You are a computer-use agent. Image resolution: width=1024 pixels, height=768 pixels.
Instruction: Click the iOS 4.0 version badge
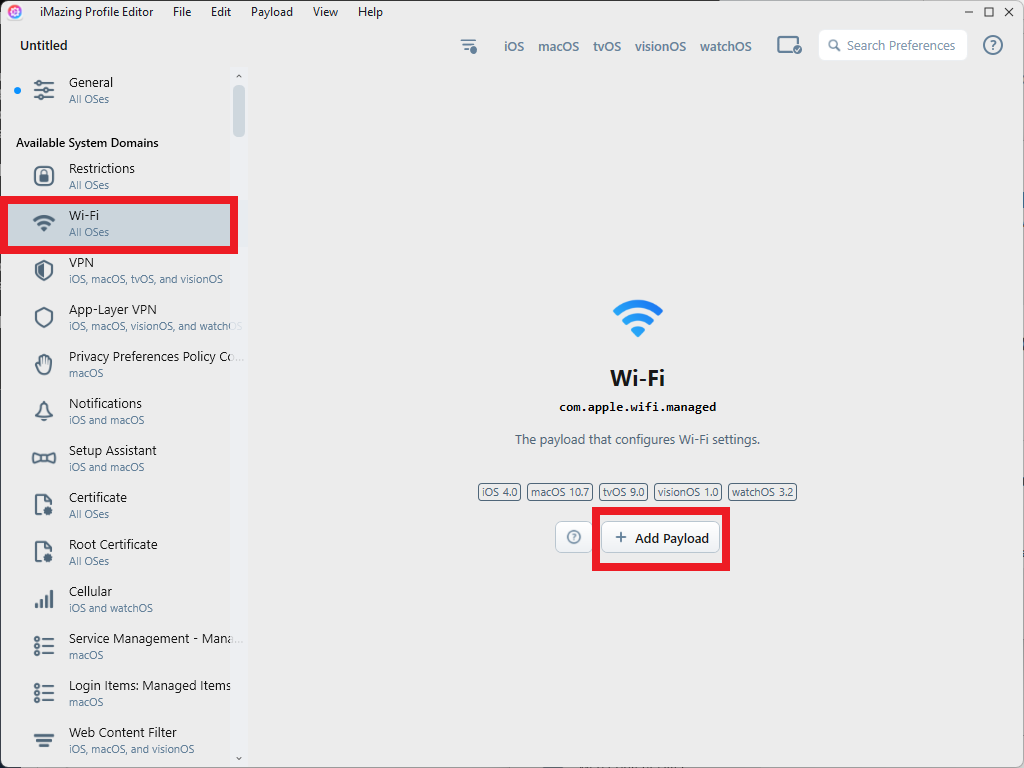point(499,492)
